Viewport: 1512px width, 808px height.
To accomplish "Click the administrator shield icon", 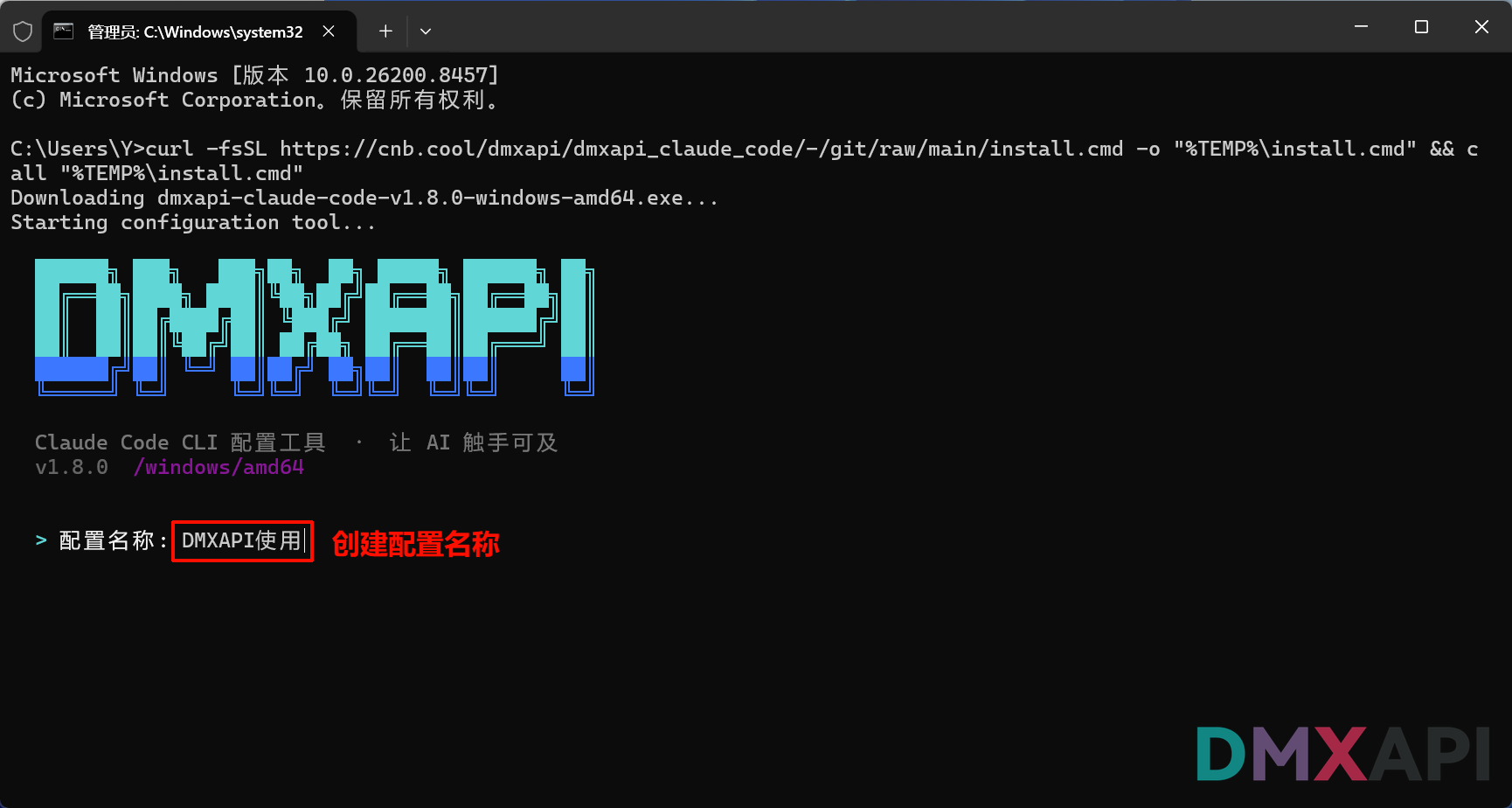I will pyautogui.click(x=23, y=31).
